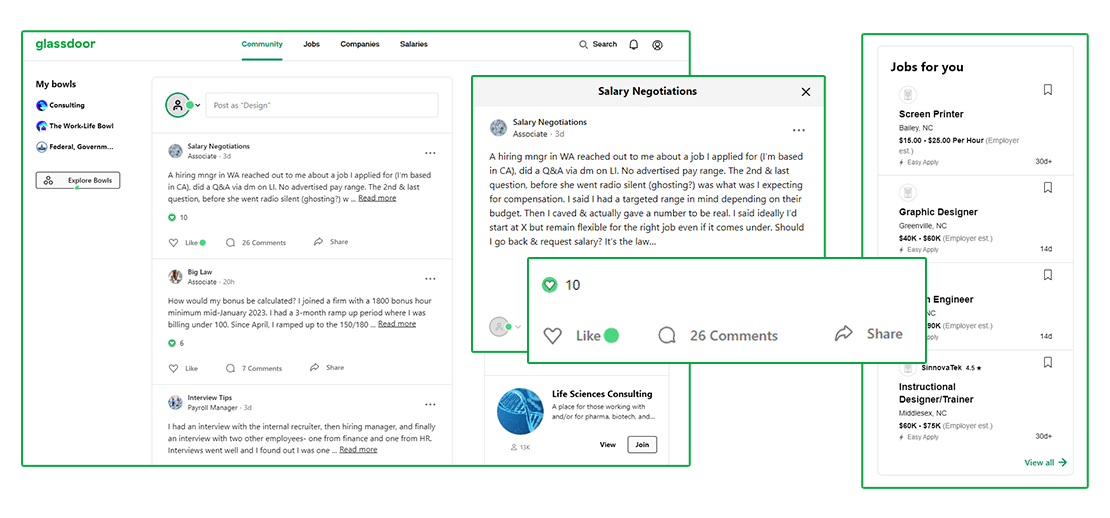Expand the post-as identity dropdown in feed
The image size is (1110, 518).
[x=198, y=105]
